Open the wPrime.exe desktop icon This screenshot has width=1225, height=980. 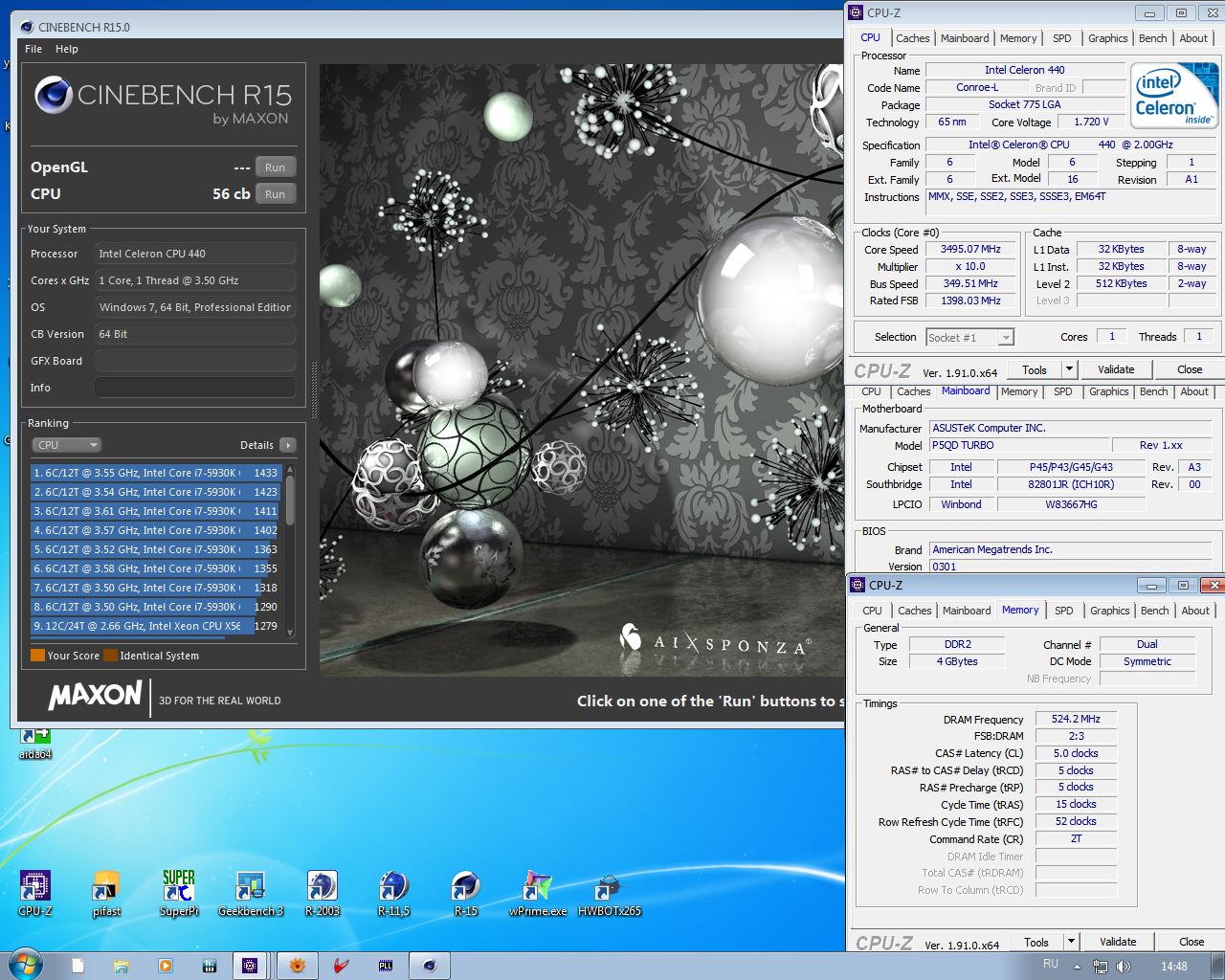tap(538, 894)
